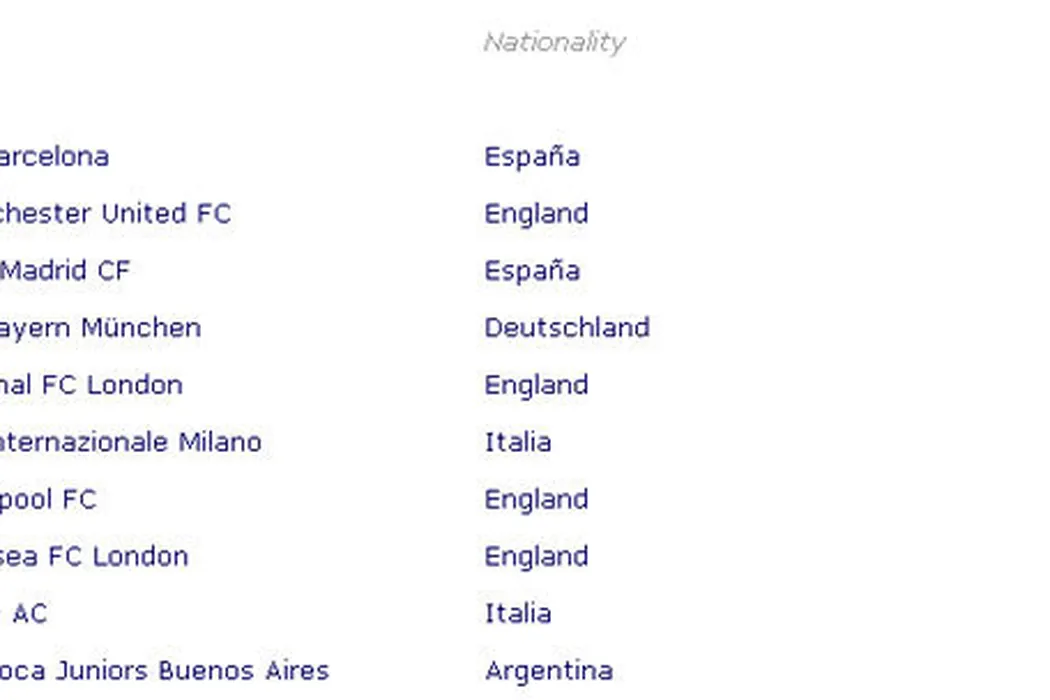Open the Argentina nationality link
The image size is (1050, 700).
click(549, 670)
